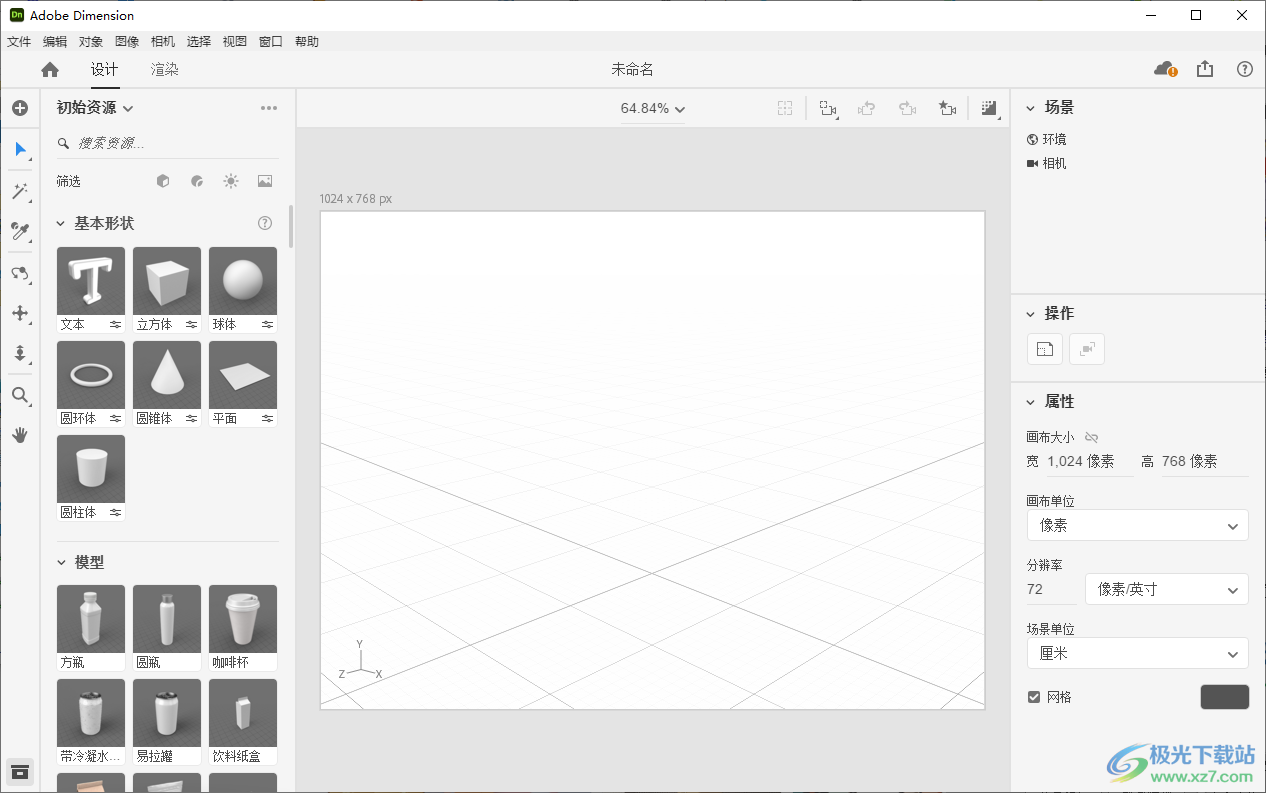Switch to the 渲染 tab
Image resolution: width=1266 pixels, height=793 pixels.
coord(165,69)
